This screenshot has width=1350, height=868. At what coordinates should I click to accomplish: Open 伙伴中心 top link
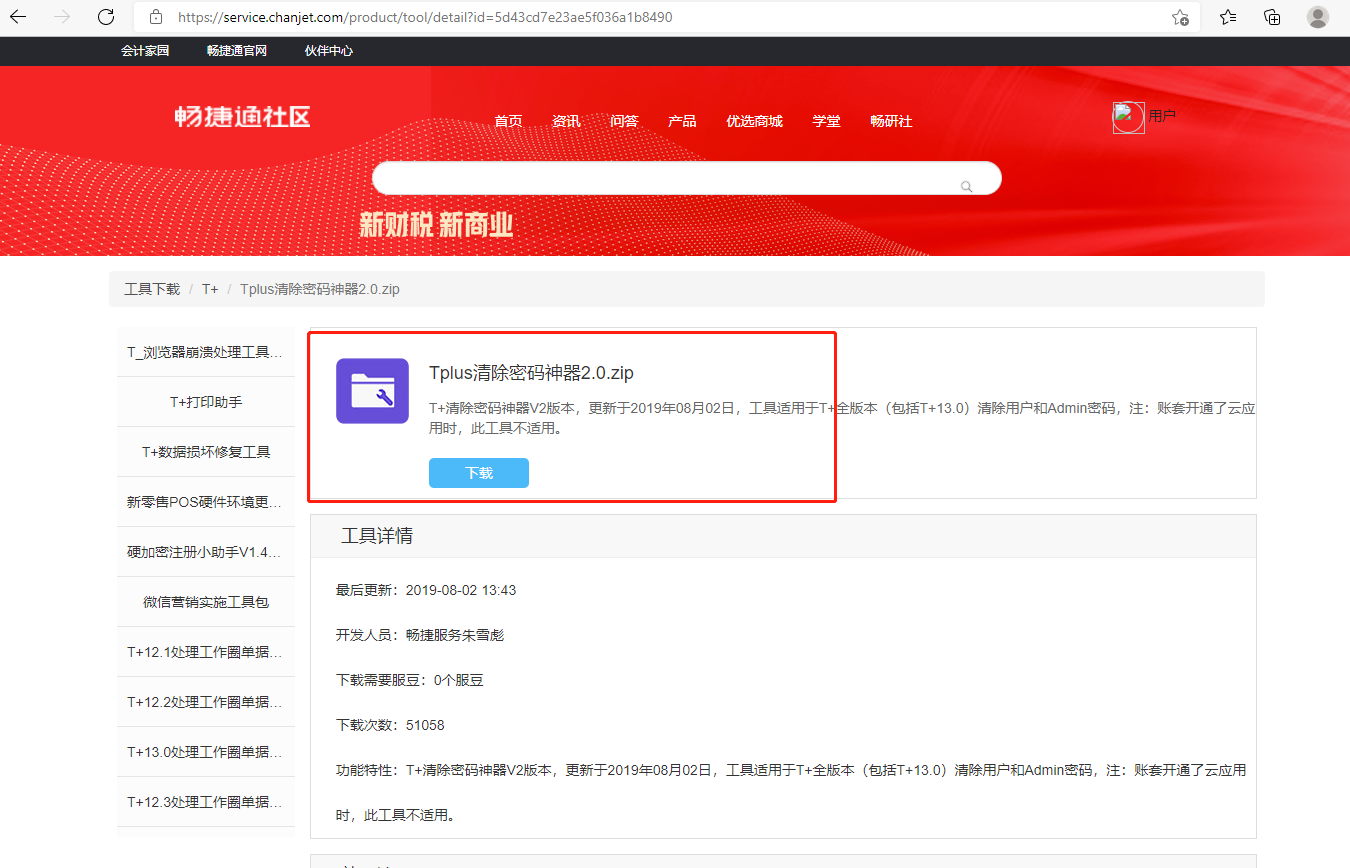click(329, 51)
